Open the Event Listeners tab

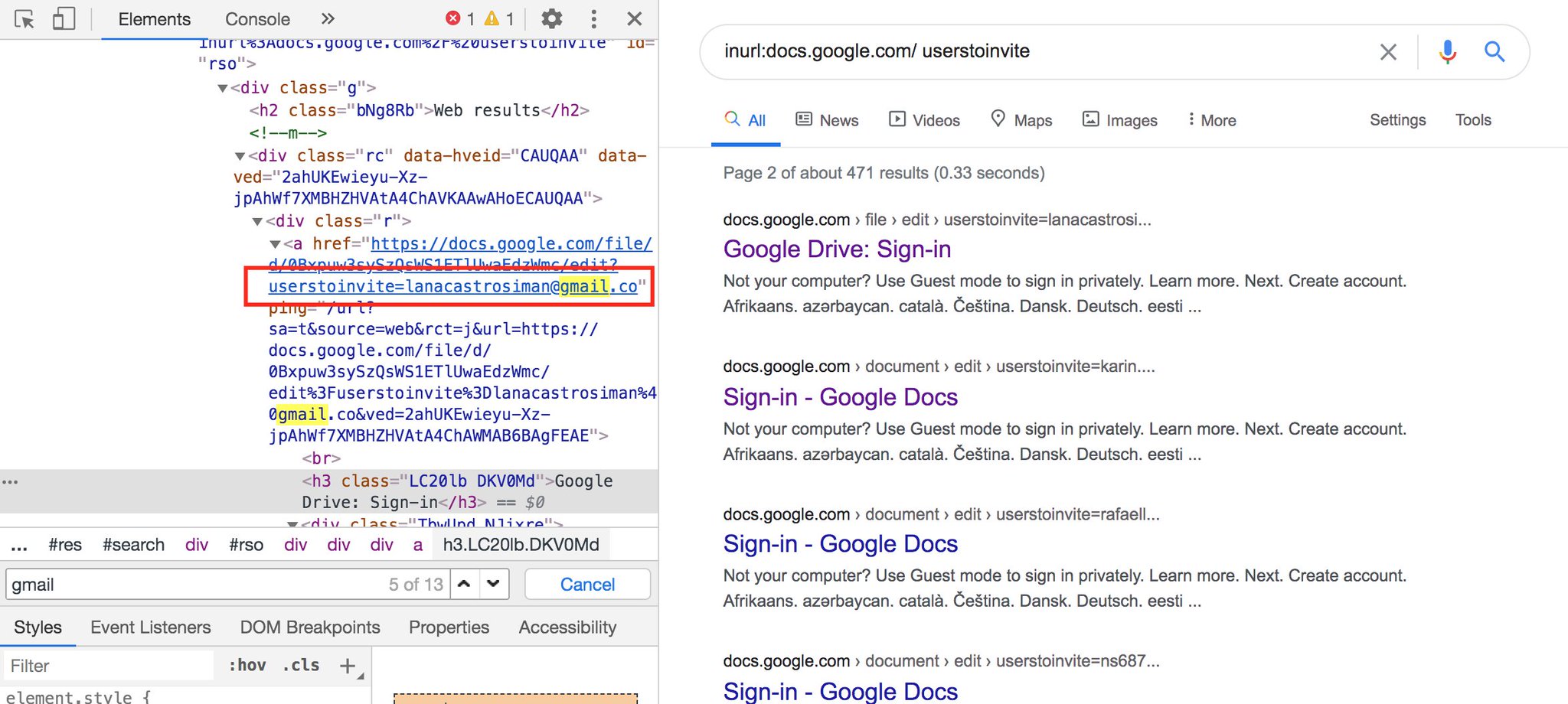[x=150, y=627]
